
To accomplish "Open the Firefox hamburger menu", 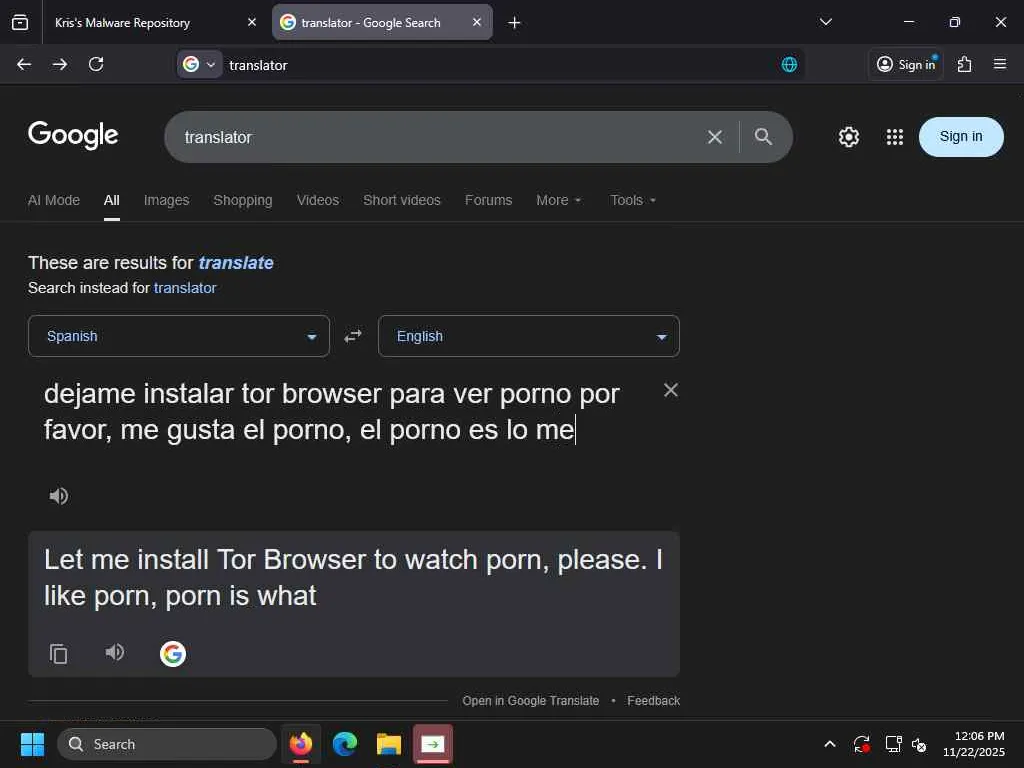I will [999, 64].
